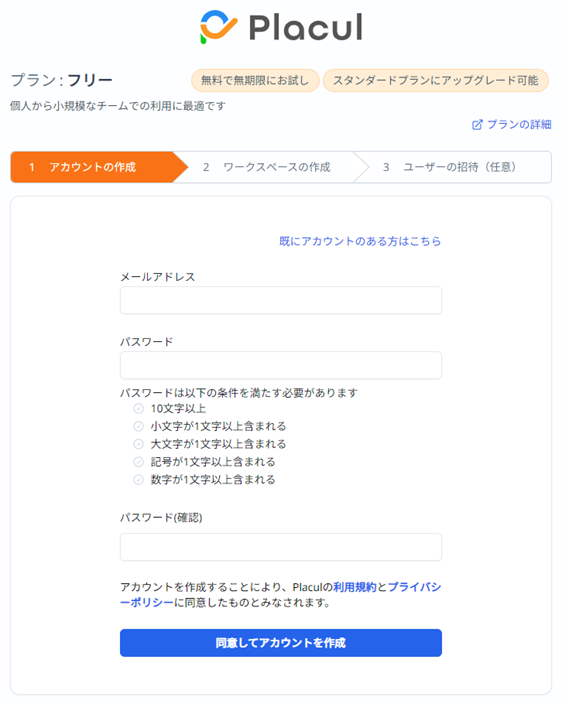The height and width of the screenshot is (704, 562).
Task: Focus the パスワード(確認) input field
Action: point(281,547)
